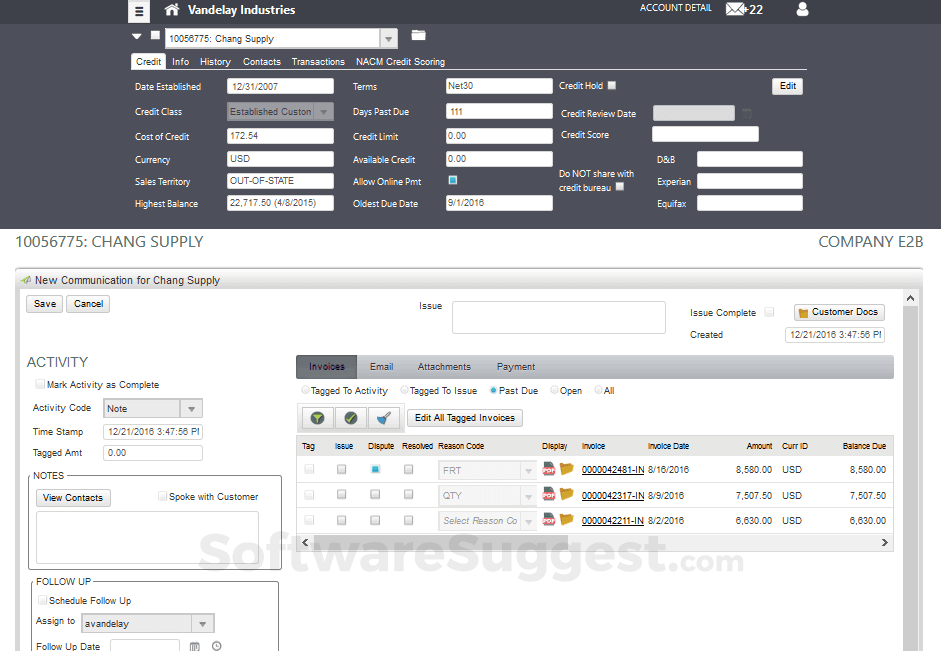Expand the Chang Supply customer dropdown

pyautogui.click(x=389, y=39)
